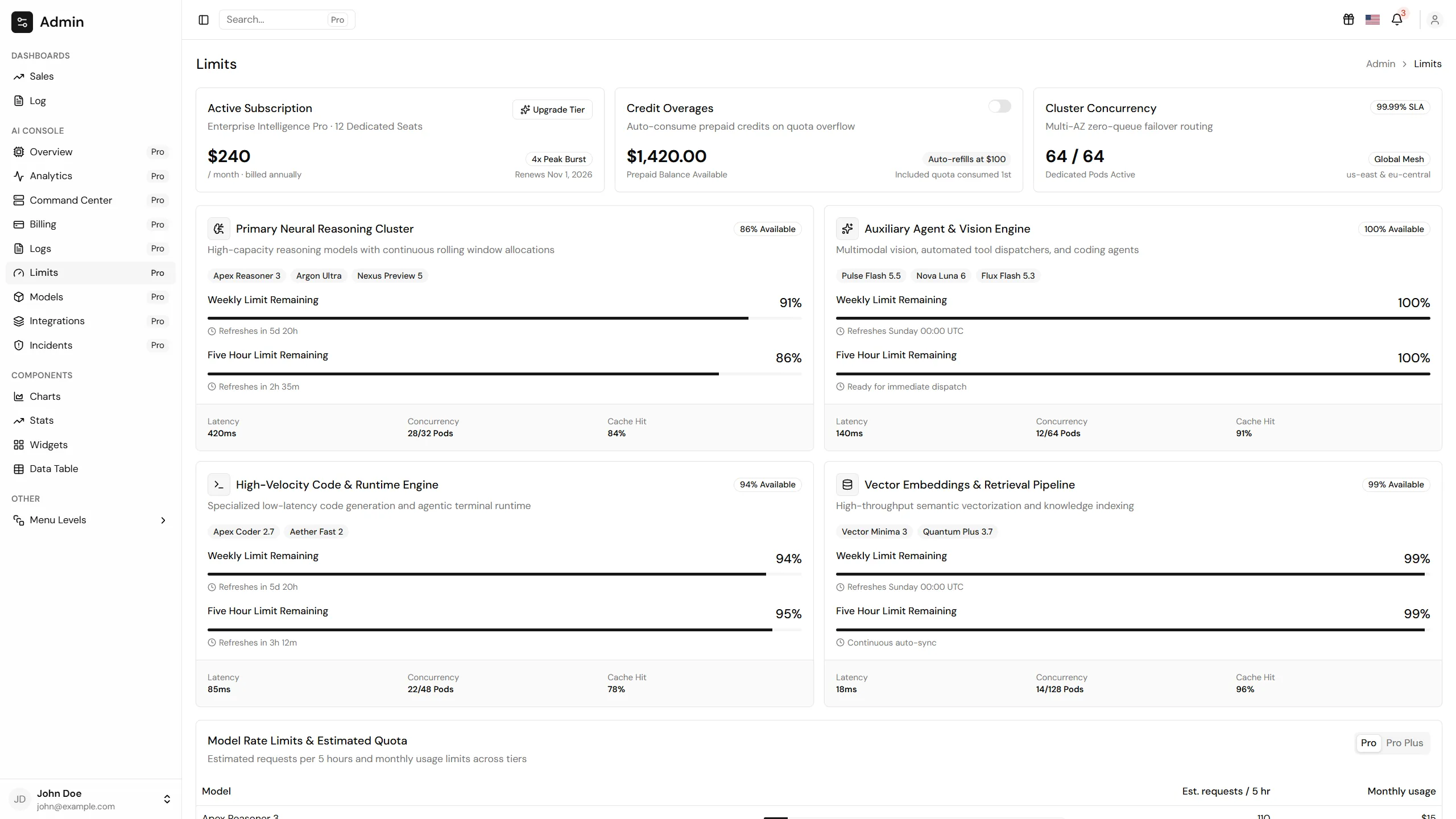The width and height of the screenshot is (1456, 819).
Task: Select the Pro Plus tier toggle
Action: pos(1404,743)
